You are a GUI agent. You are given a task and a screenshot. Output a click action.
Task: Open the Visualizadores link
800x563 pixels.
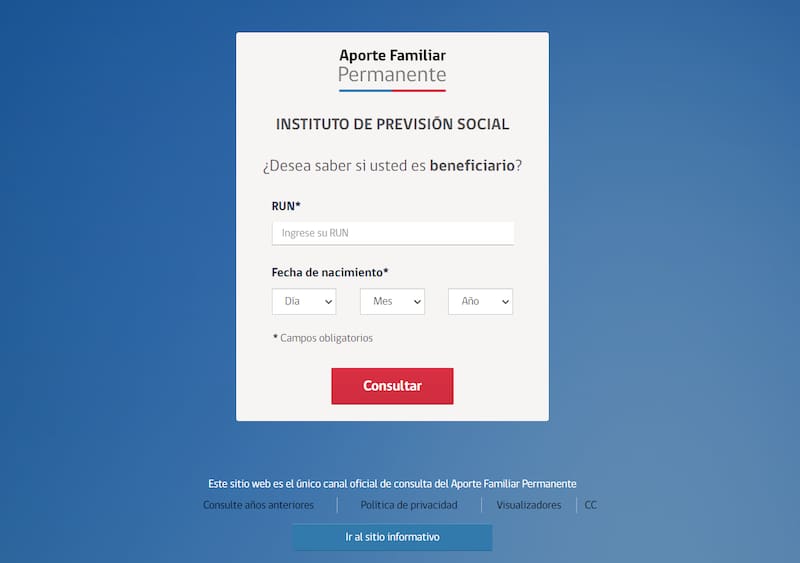coord(529,505)
